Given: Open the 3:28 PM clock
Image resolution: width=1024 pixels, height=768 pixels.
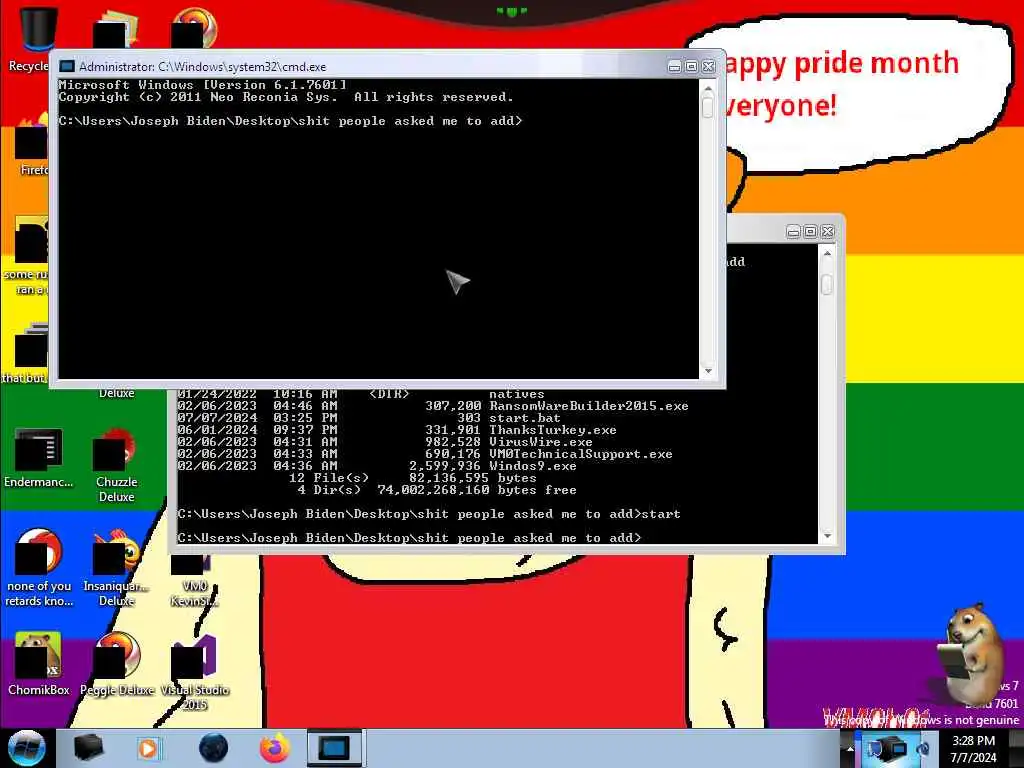Looking at the screenshot, I should pyautogui.click(x=973, y=741).
